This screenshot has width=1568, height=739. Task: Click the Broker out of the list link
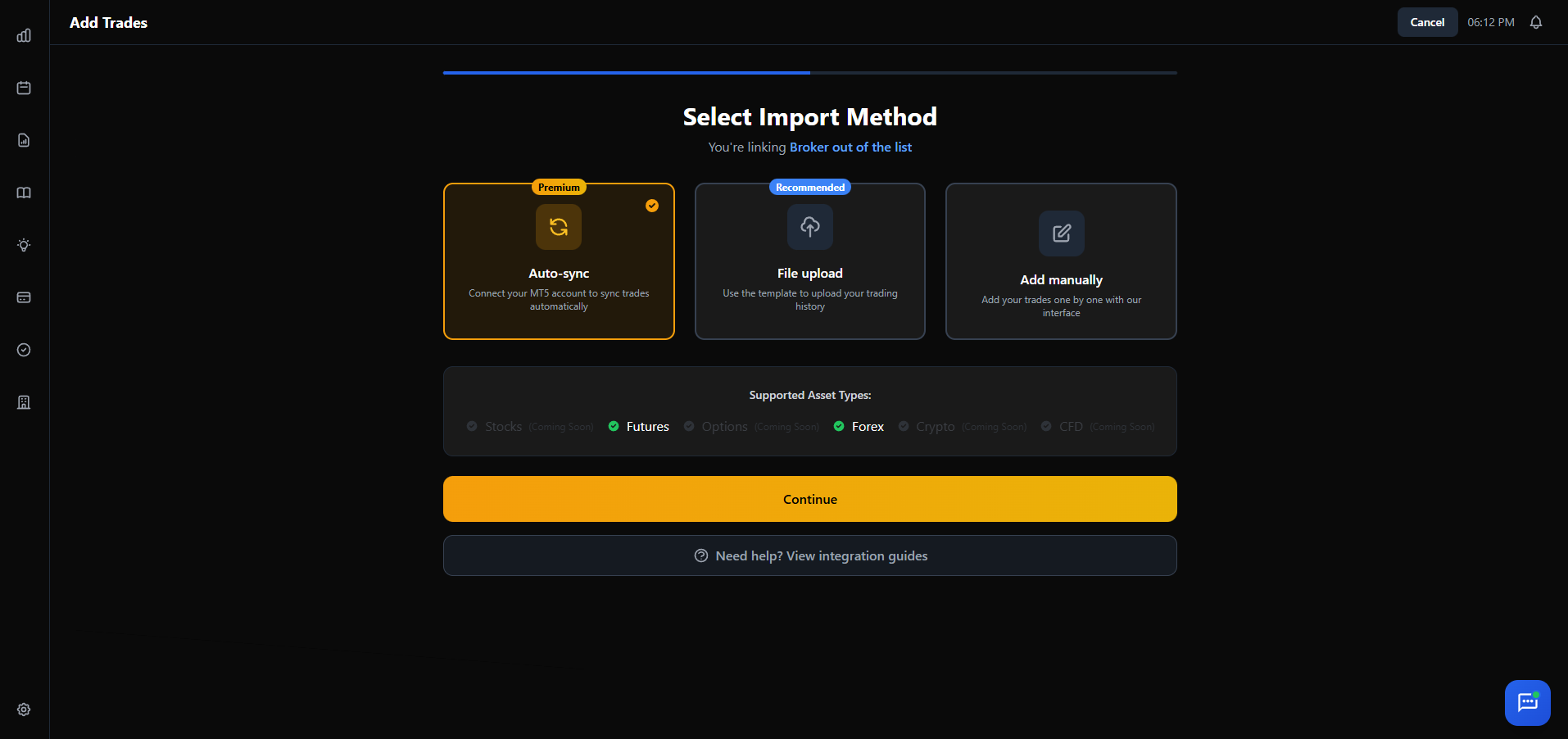click(x=850, y=147)
